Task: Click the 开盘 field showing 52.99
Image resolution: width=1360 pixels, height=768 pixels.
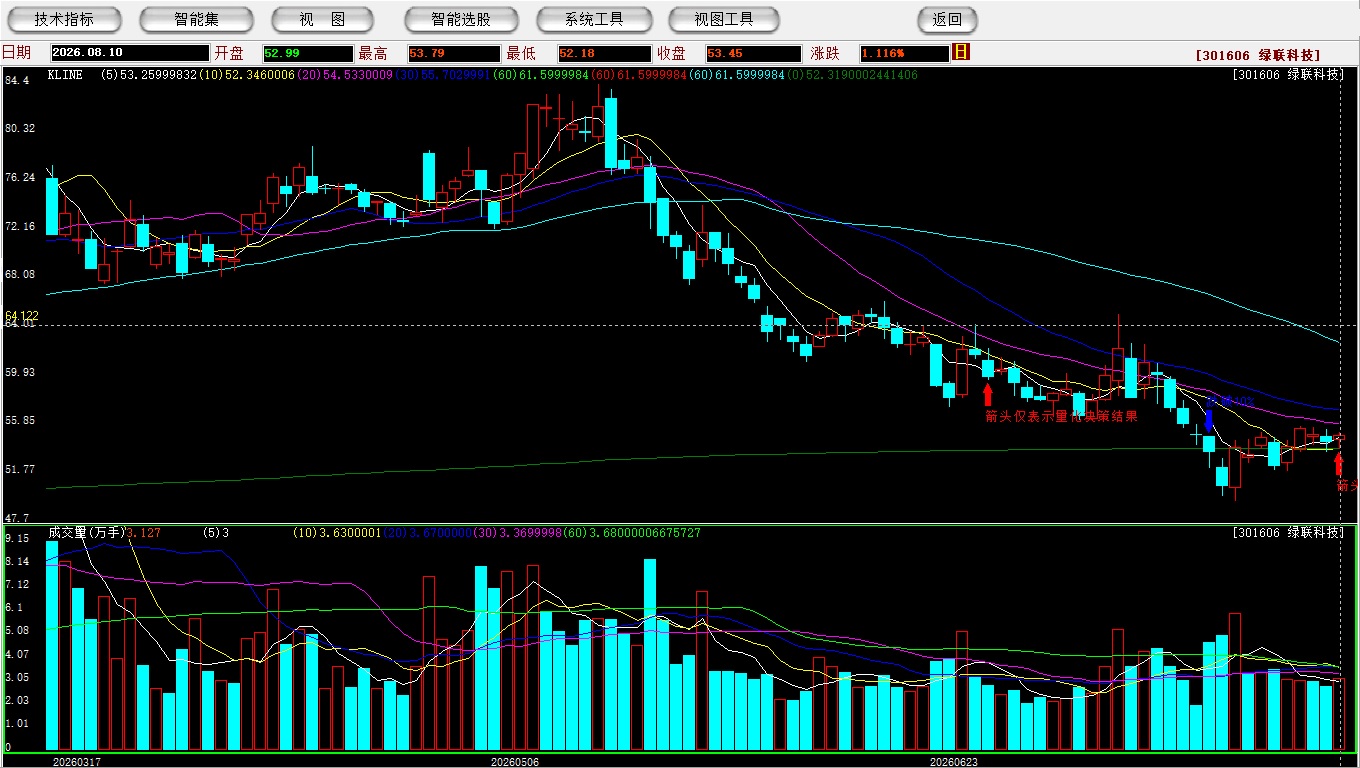Action: tap(308, 53)
